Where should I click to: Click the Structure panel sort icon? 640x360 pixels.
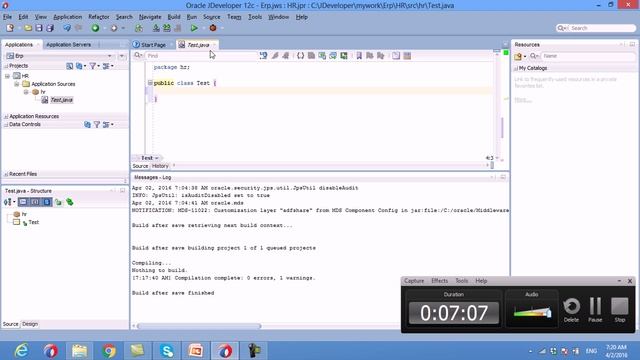8,202
